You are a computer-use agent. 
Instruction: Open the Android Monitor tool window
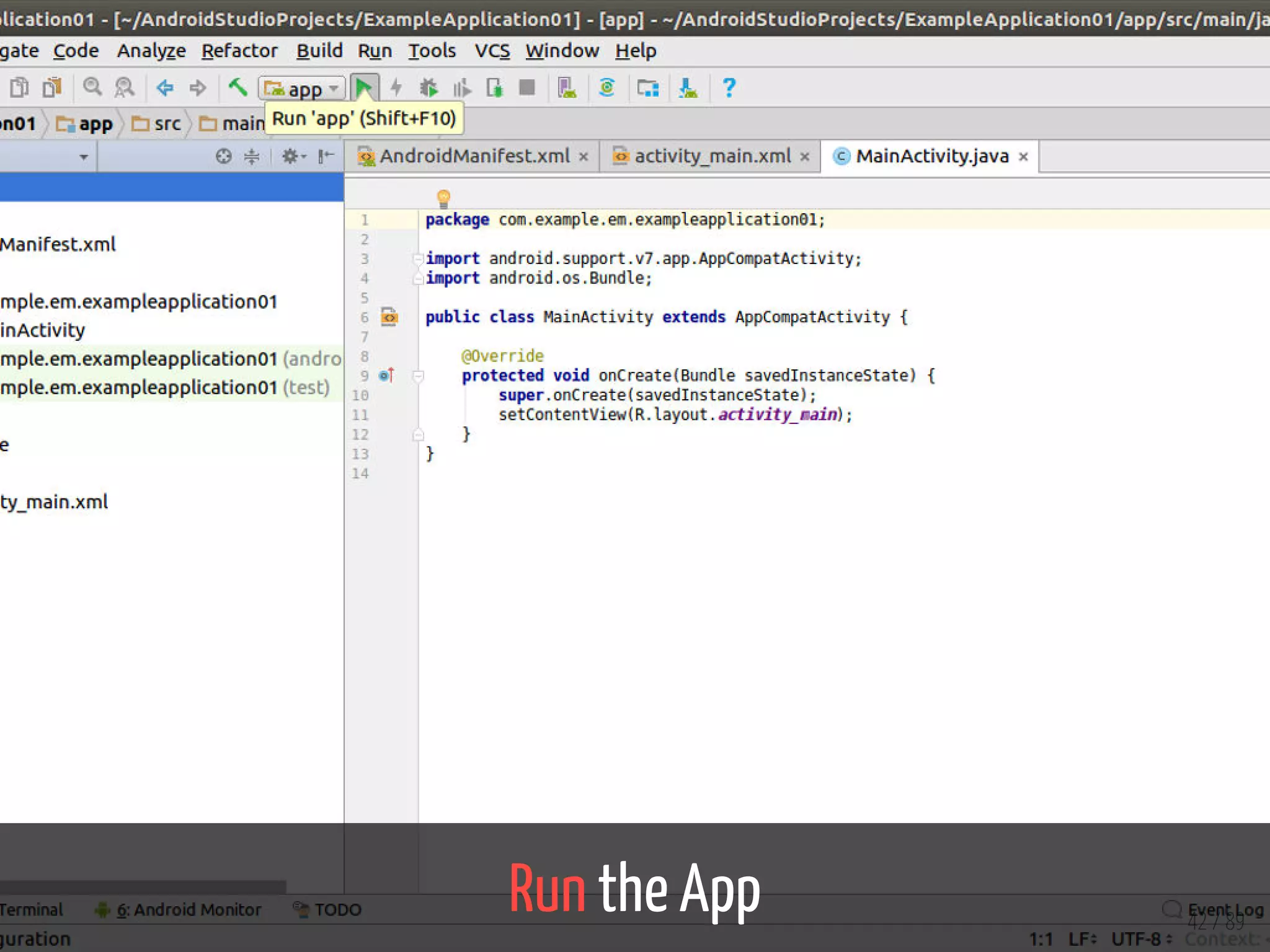178,909
